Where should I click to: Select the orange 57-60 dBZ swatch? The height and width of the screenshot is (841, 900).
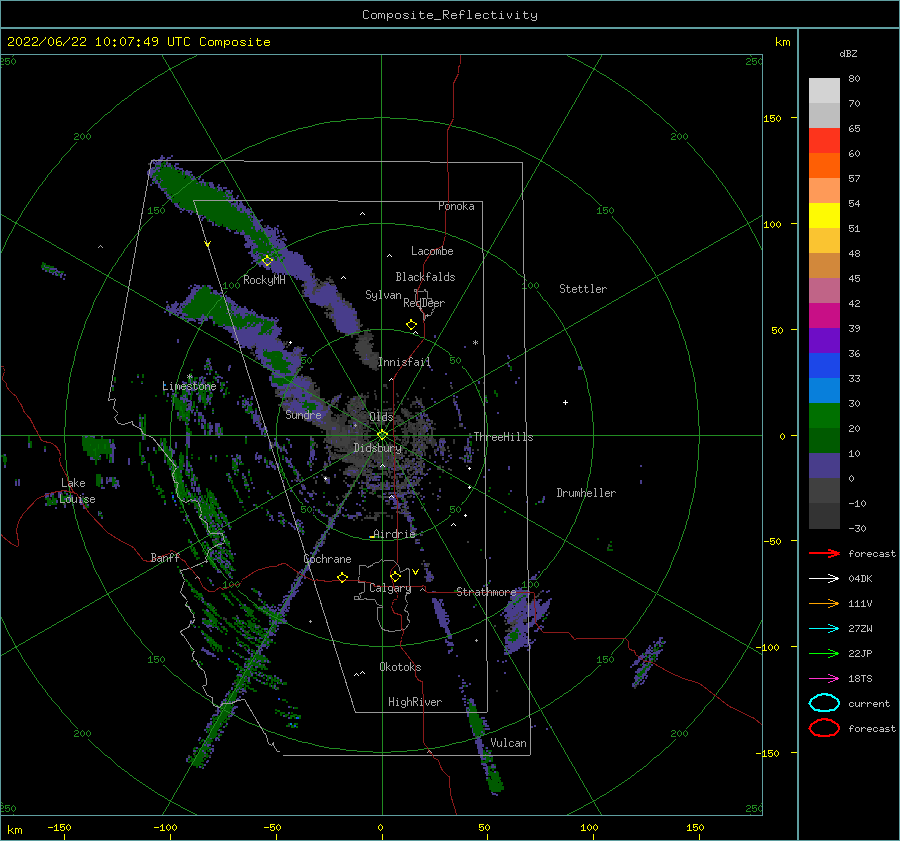click(824, 165)
